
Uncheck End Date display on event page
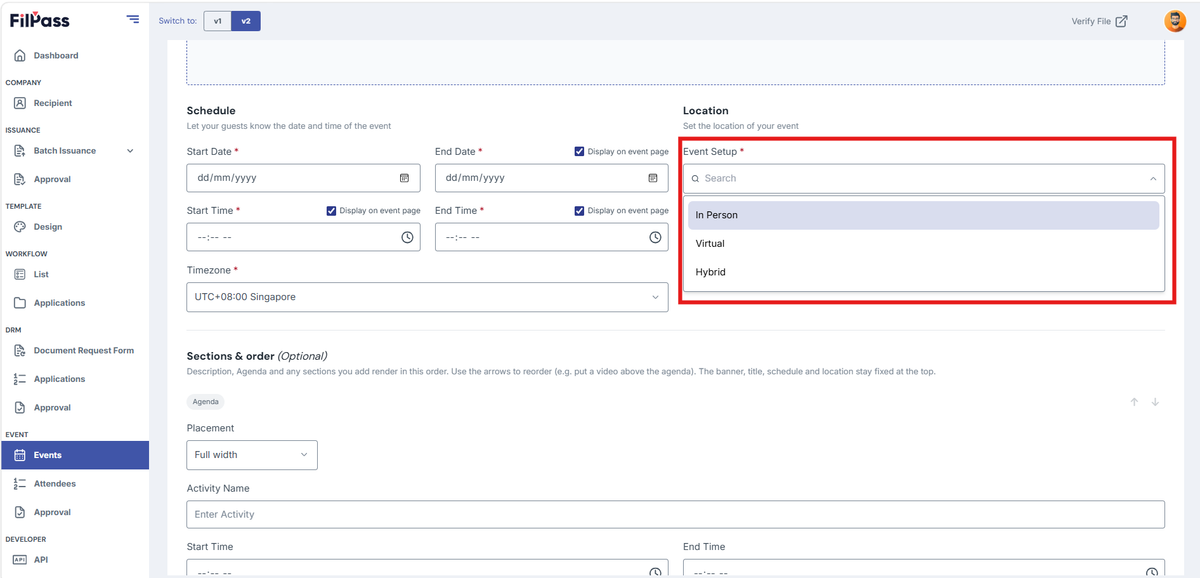(580, 152)
